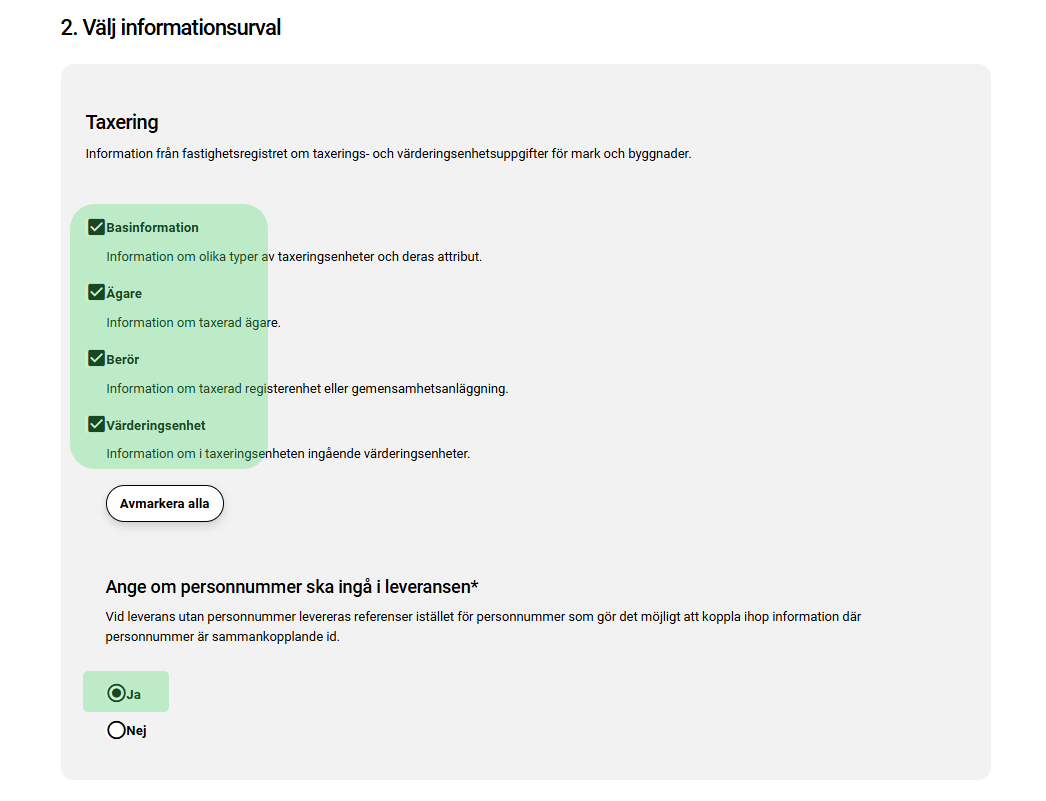Click the paragraph explaining leverans utan personnummer
The height and width of the screenshot is (801, 1046).
coord(483,626)
